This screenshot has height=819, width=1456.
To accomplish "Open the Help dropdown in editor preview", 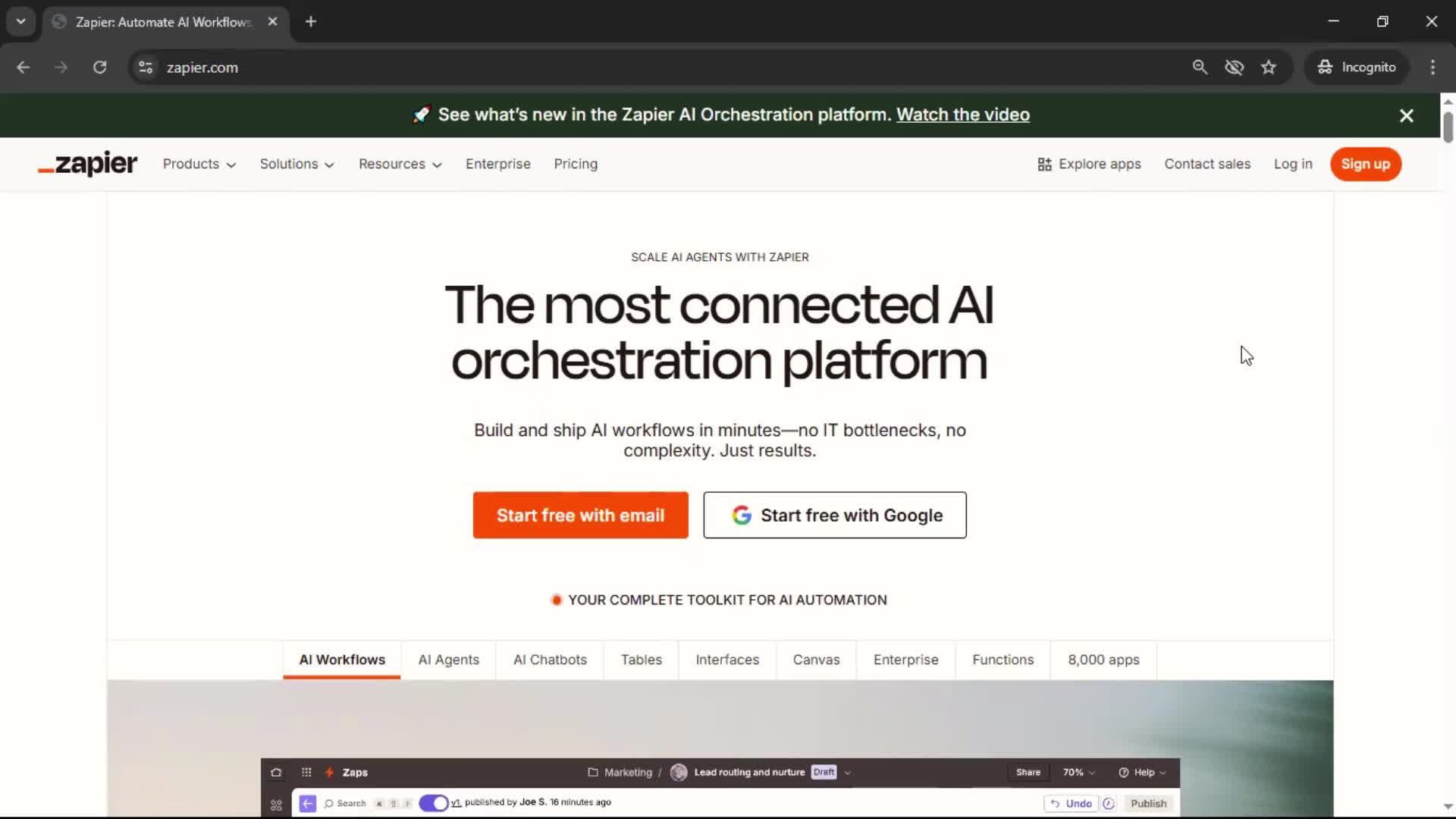I will coord(1142,773).
